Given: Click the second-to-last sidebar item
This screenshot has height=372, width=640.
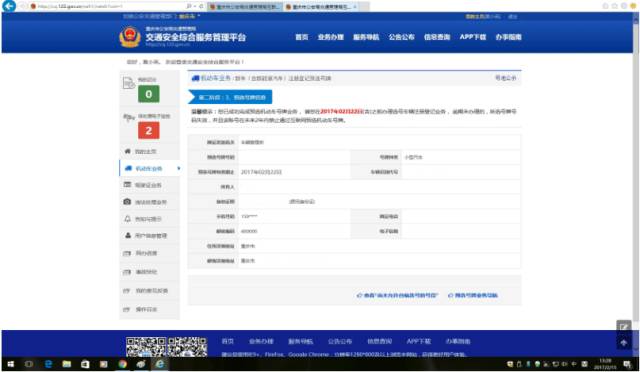Looking at the screenshot, I should pos(149,290).
